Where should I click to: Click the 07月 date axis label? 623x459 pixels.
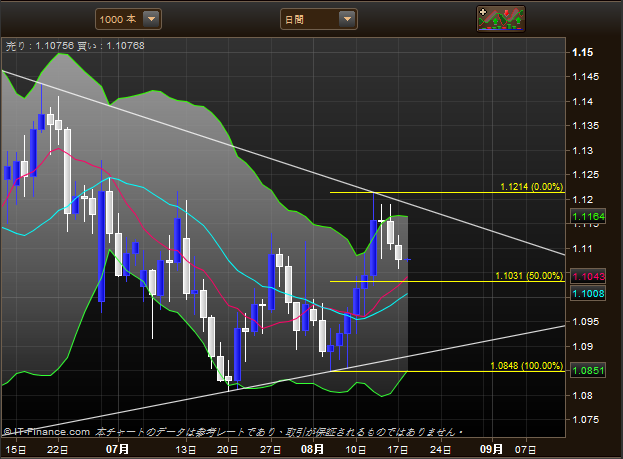point(118,449)
